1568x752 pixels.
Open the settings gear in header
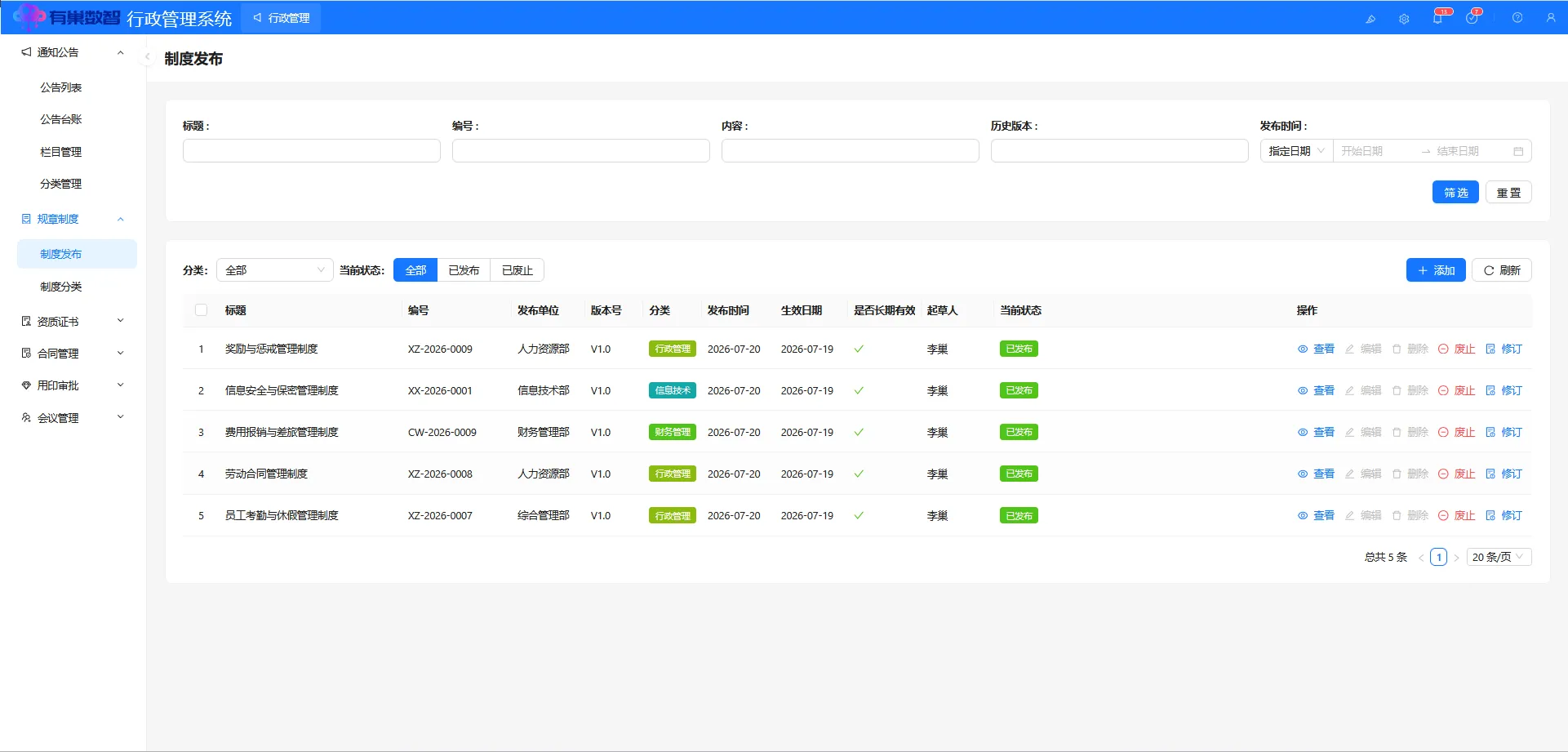tap(1404, 18)
